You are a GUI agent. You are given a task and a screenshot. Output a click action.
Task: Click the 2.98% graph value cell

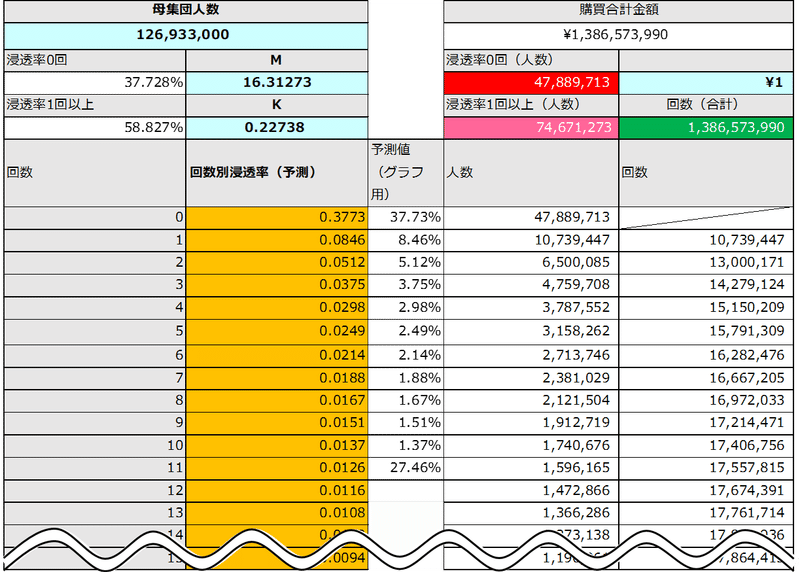point(406,308)
